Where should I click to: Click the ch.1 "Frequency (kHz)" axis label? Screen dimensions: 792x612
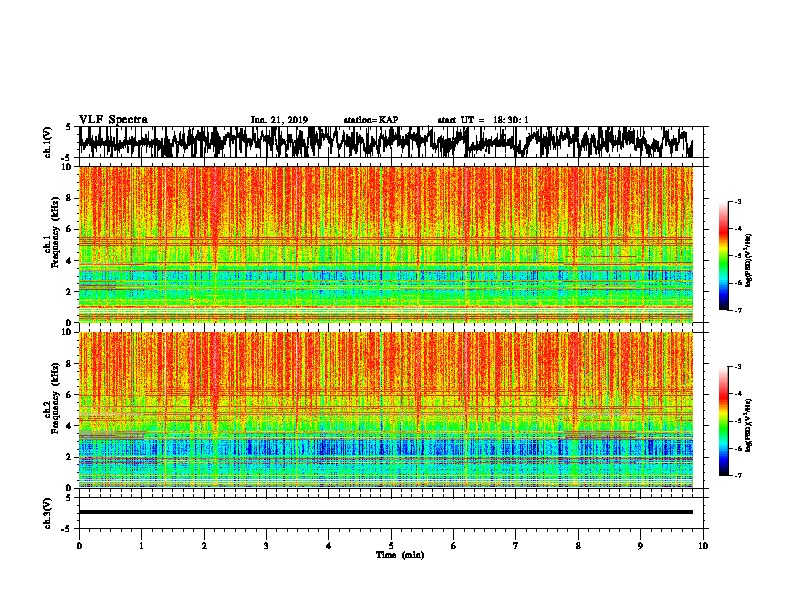pyautogui.click(x=55, y=232)
